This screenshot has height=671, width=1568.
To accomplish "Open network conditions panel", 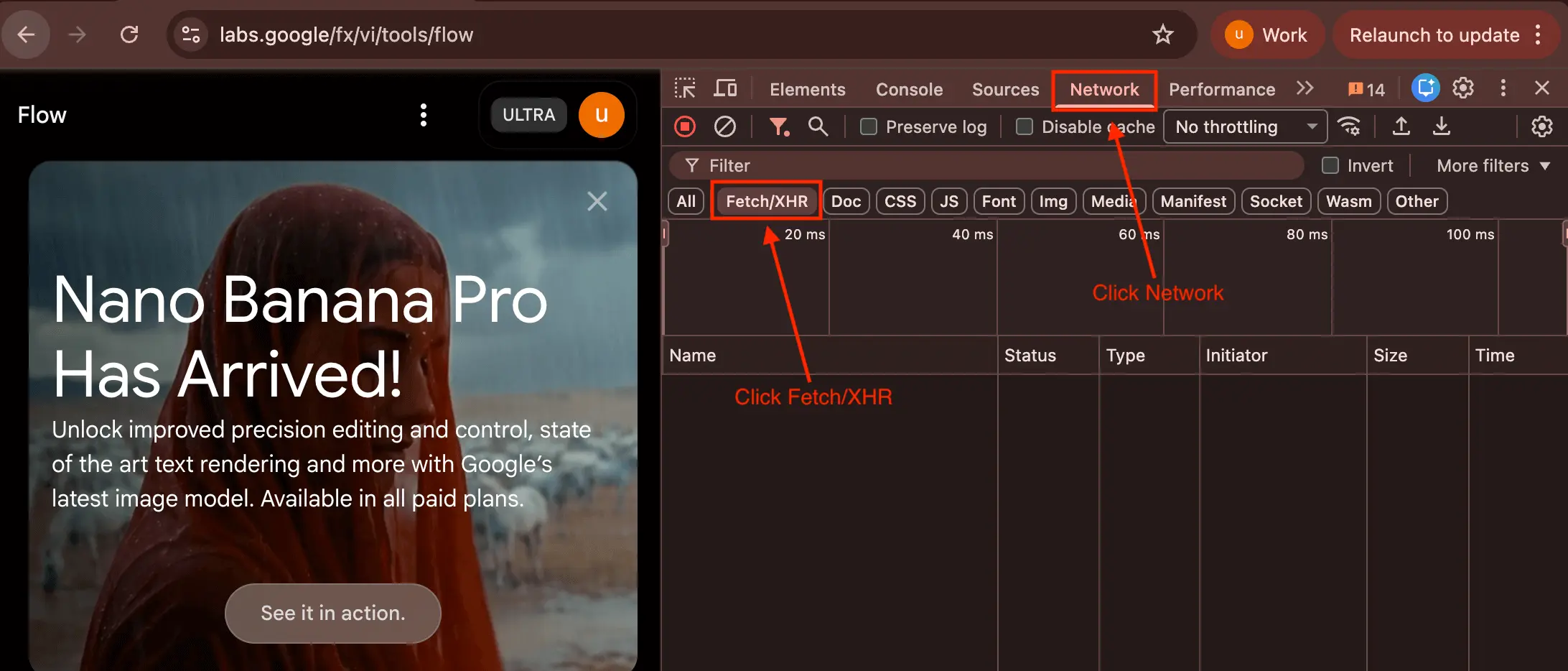I will [1350, 126].
